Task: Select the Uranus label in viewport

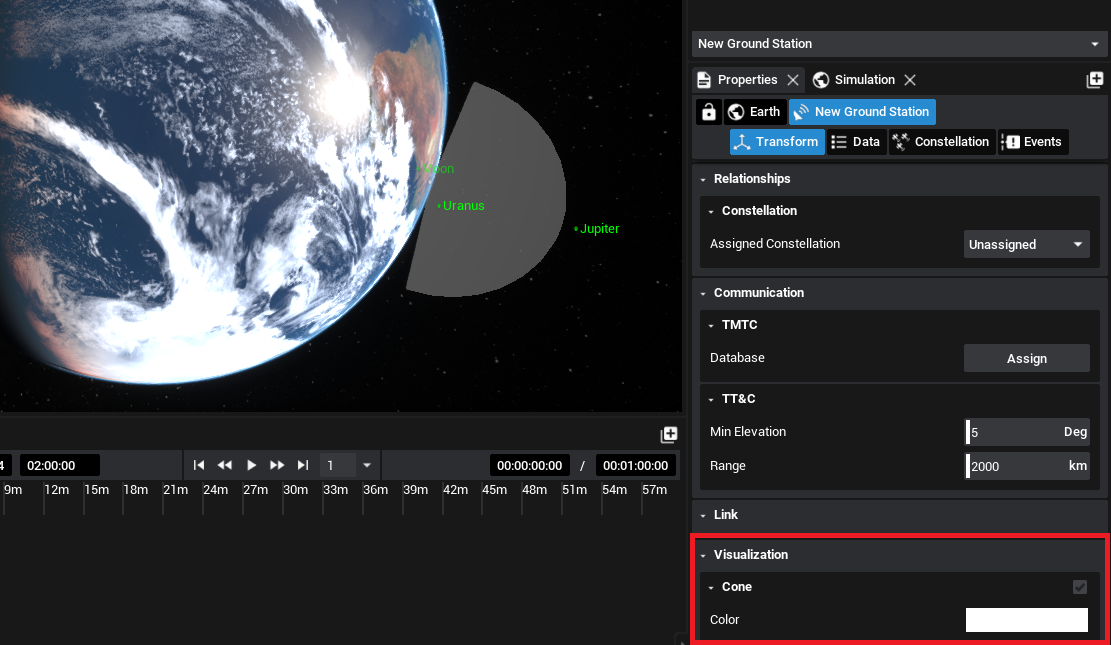Action: [463, 206]
